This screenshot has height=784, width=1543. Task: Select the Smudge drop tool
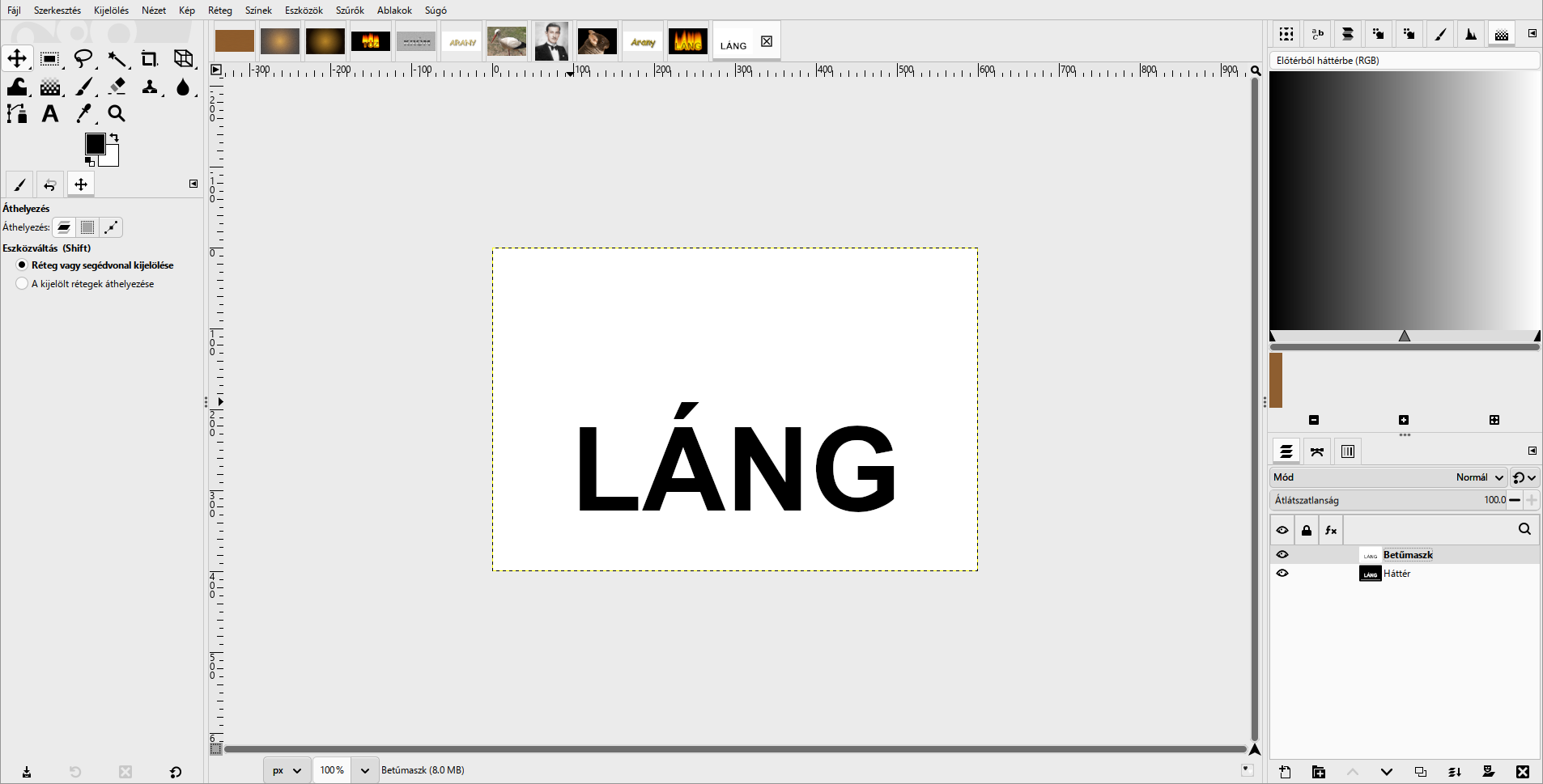184,87
